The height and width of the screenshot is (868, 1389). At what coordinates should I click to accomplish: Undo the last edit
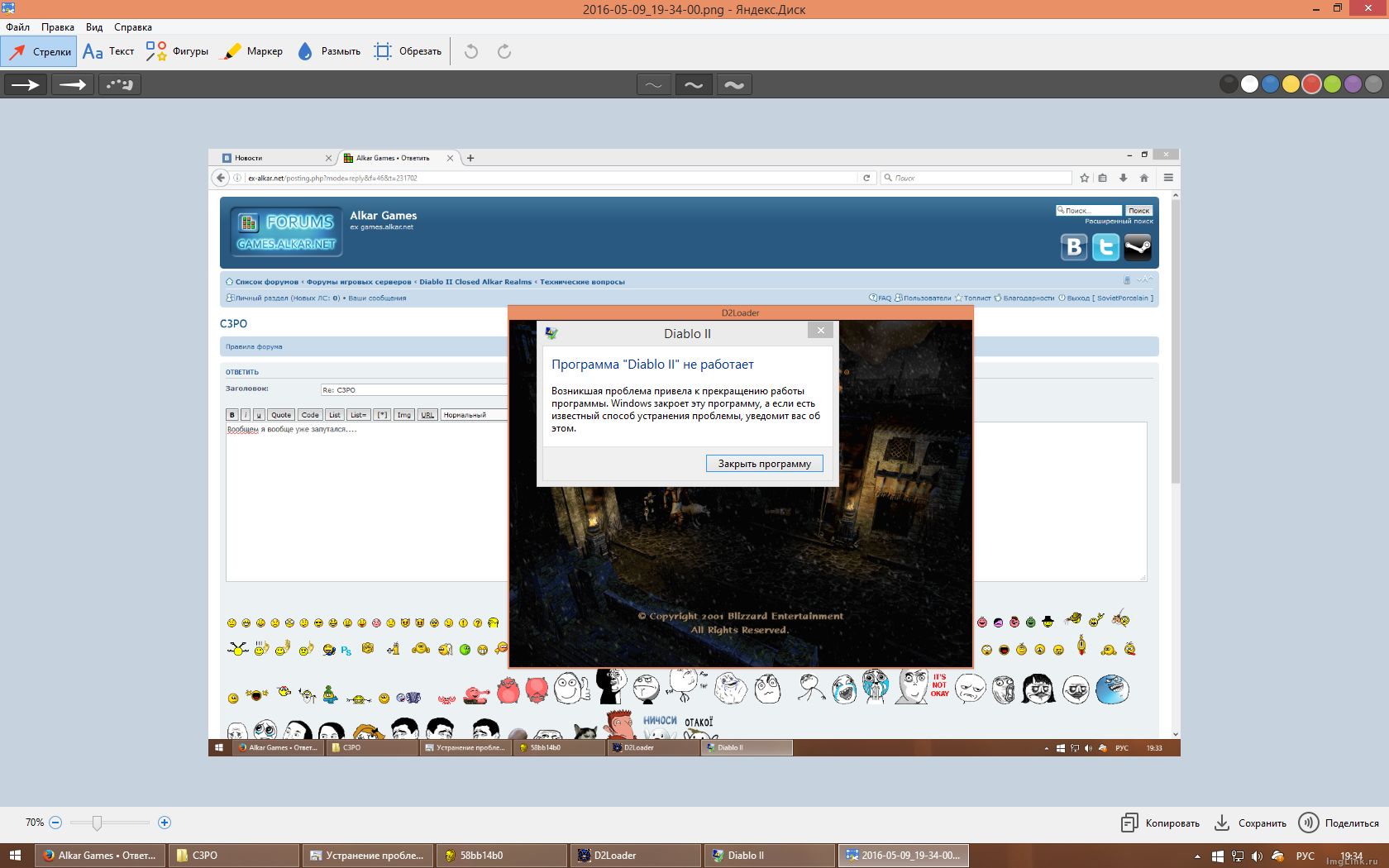[471, 51]
